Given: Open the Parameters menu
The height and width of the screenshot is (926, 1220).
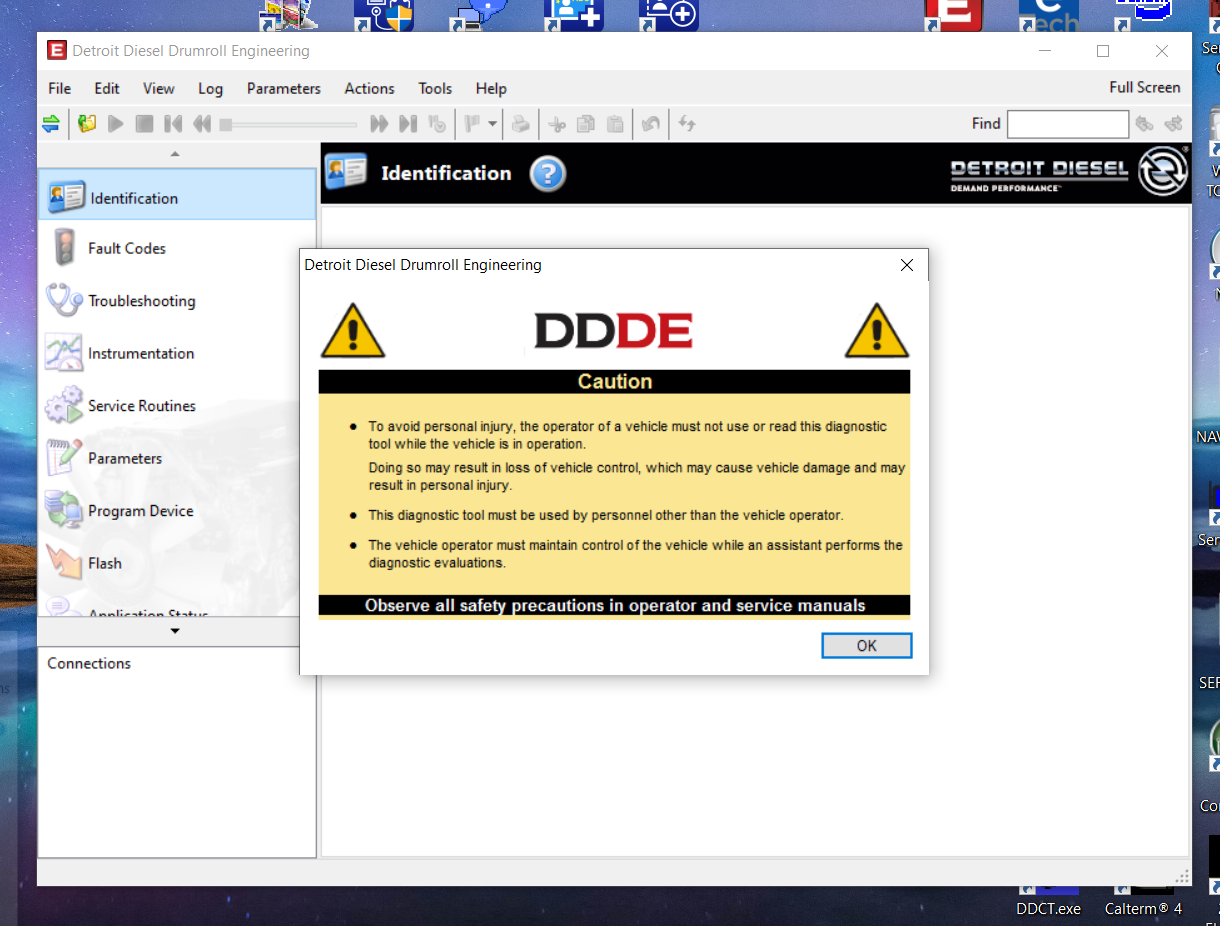Looking at the screenshot, I should (284, 88).
